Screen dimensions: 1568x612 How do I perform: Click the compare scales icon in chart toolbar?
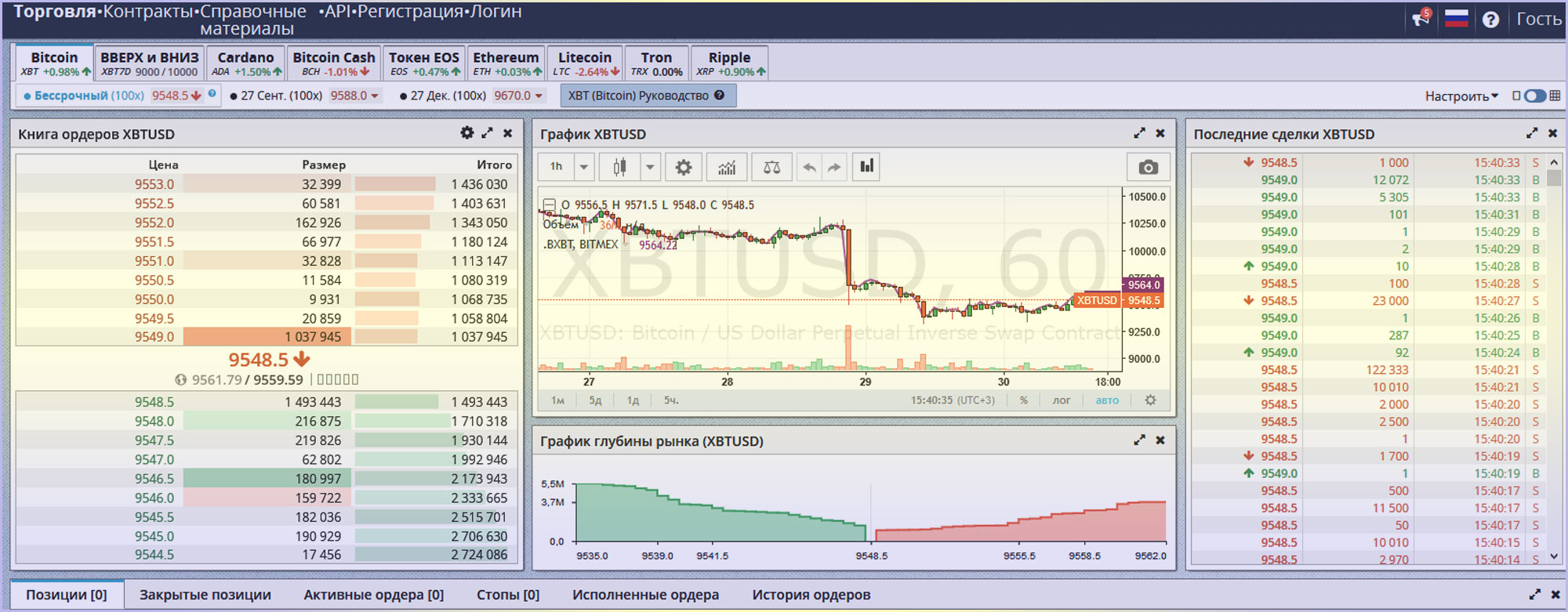771,167
